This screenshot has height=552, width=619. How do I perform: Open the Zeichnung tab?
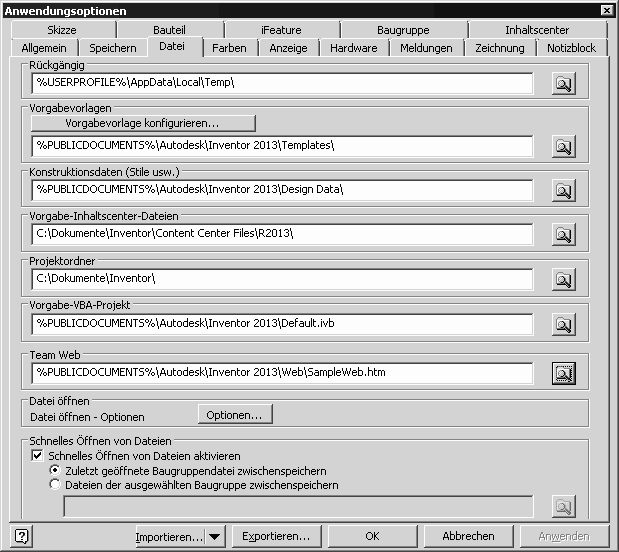[499, 48]
